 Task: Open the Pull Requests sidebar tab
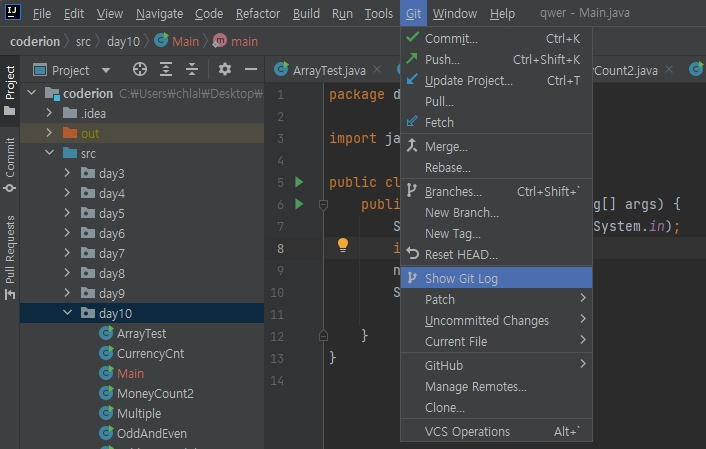pos(10,258)
